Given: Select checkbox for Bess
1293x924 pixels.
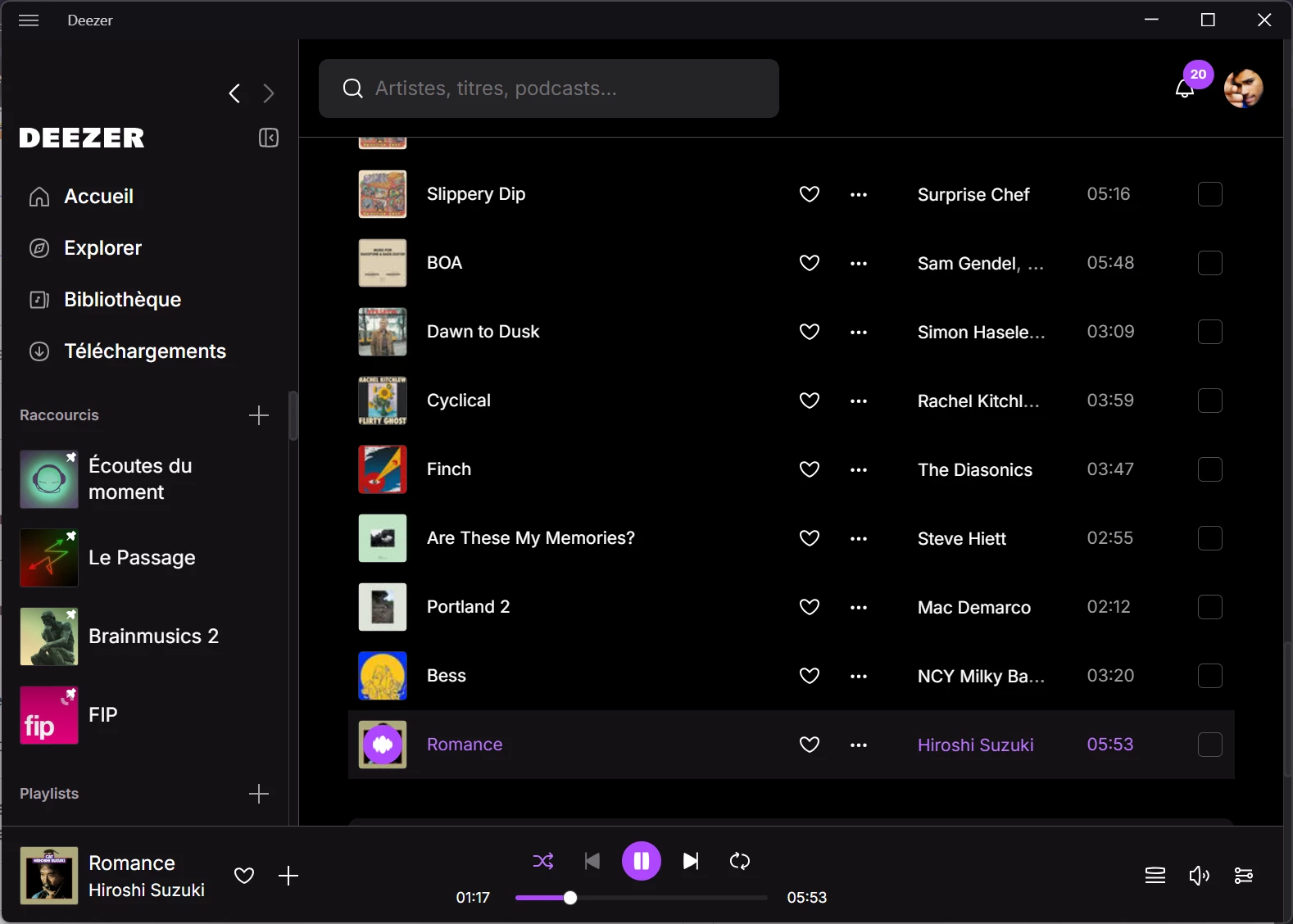Looking at the screenshot, I should tap(1210, 676).
